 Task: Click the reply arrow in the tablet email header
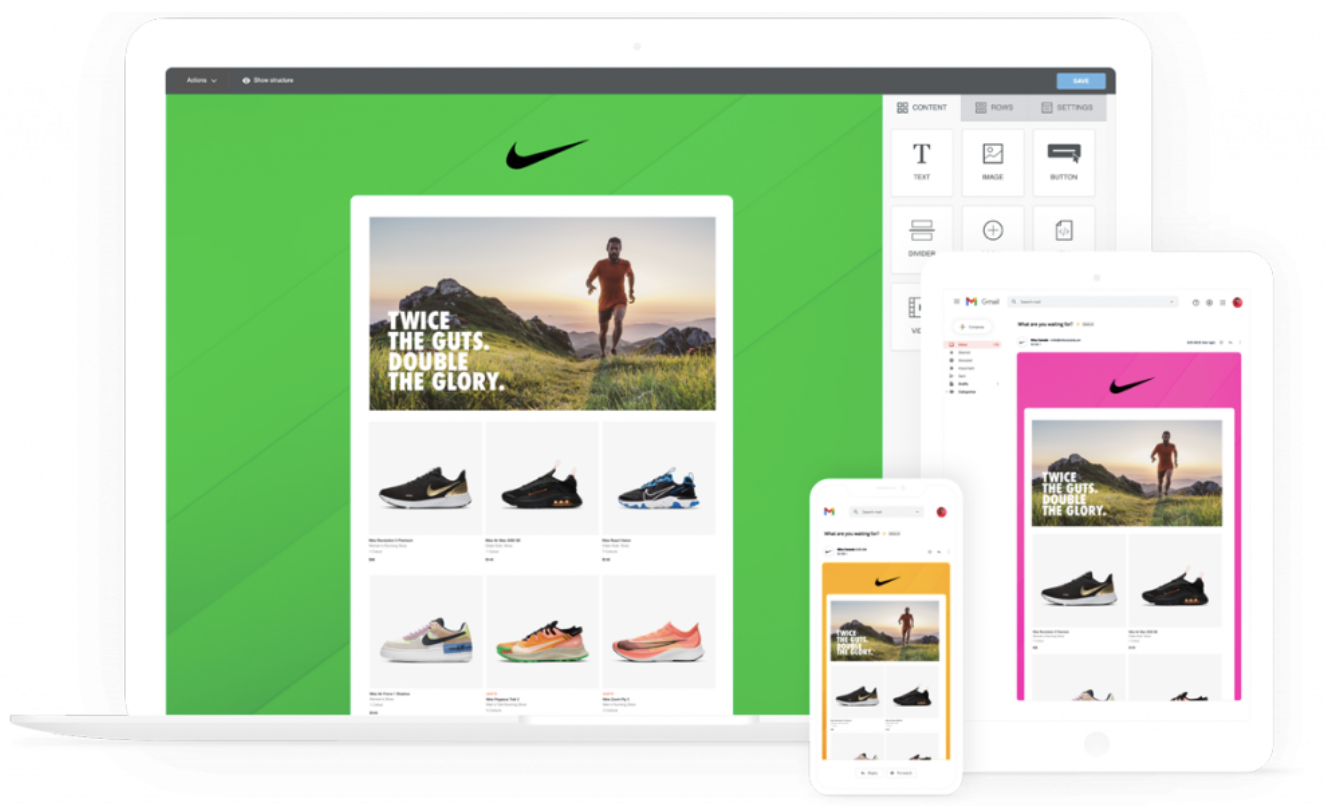(x=1230, y=342)
